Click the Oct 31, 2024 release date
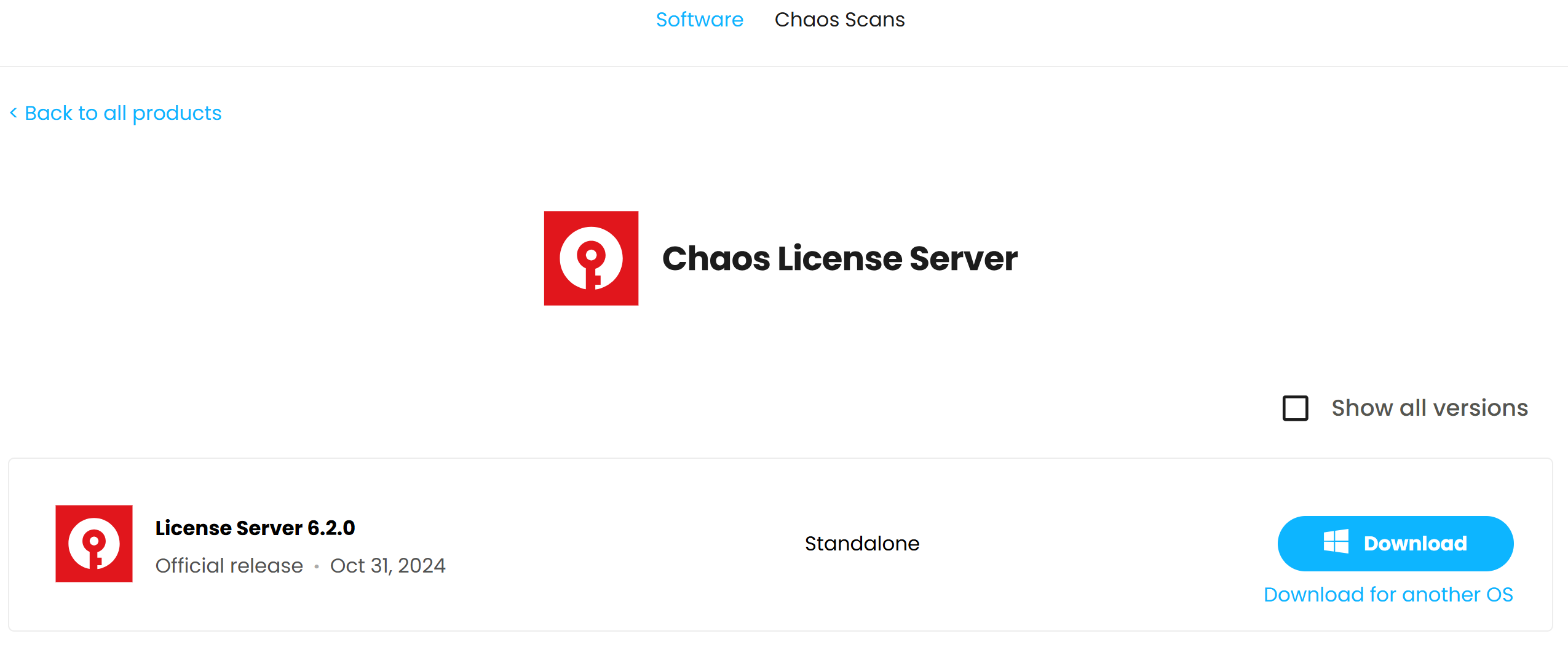This screenshot has width=1568, height=655. click(388, 566)
